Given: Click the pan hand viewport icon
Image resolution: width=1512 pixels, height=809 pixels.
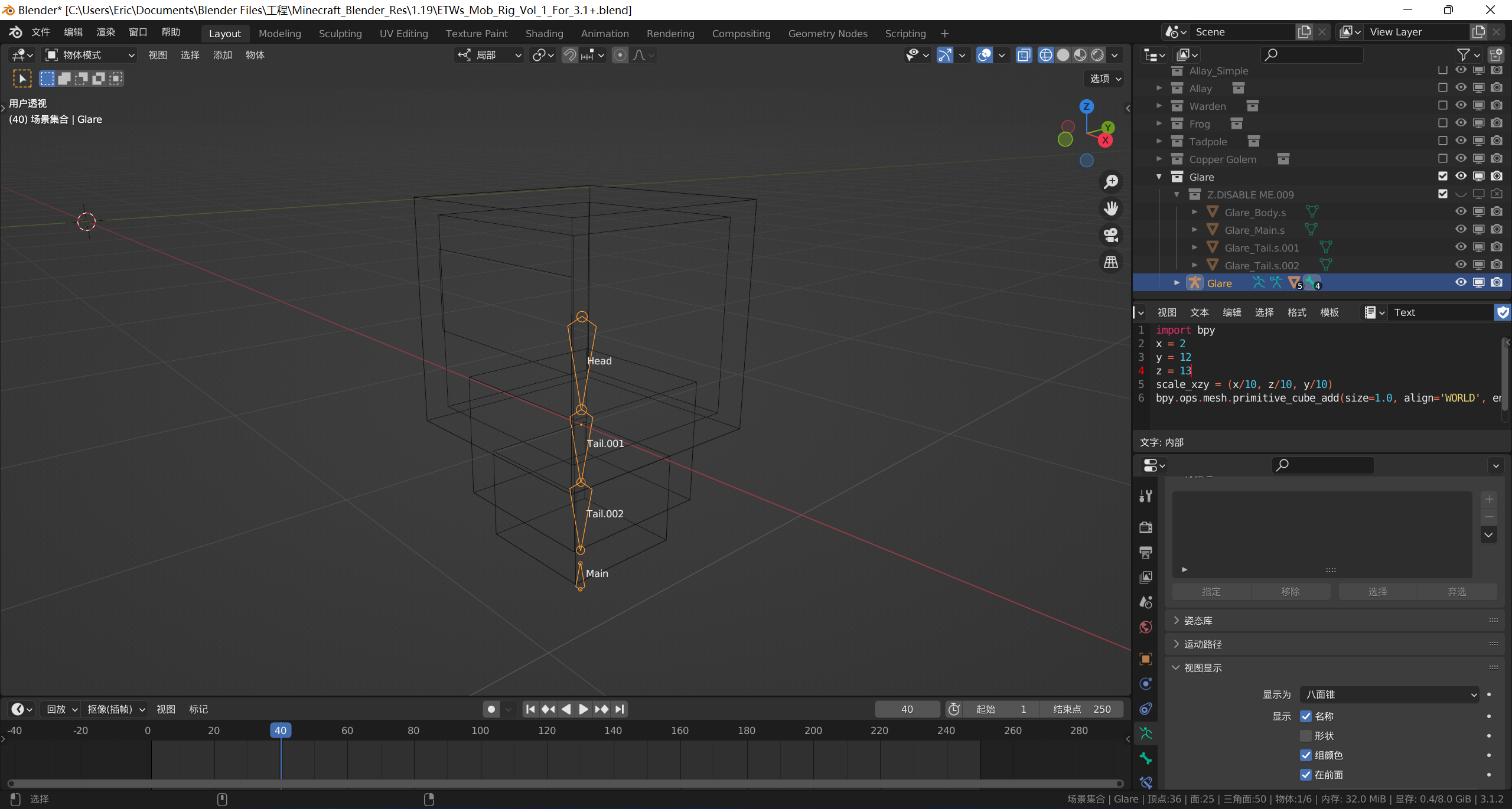Looking at the screenshot, I should (x=1111, y=208).
